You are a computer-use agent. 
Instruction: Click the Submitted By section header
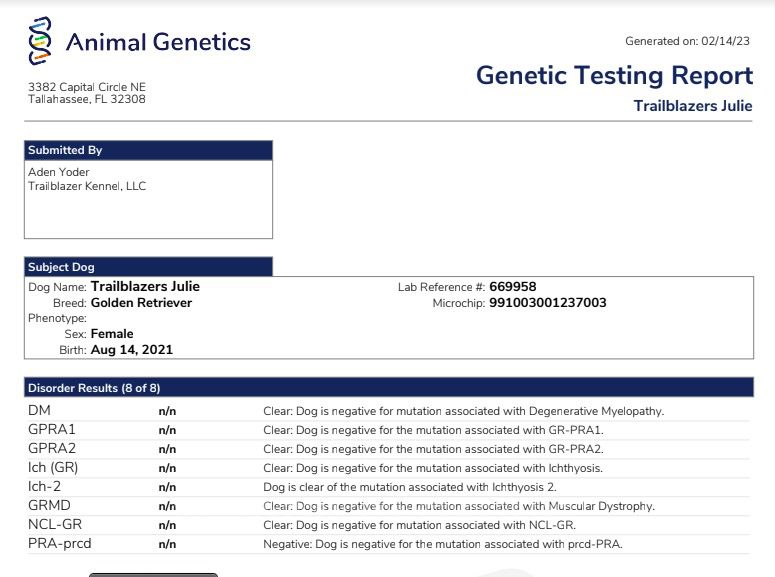(148, 150)
